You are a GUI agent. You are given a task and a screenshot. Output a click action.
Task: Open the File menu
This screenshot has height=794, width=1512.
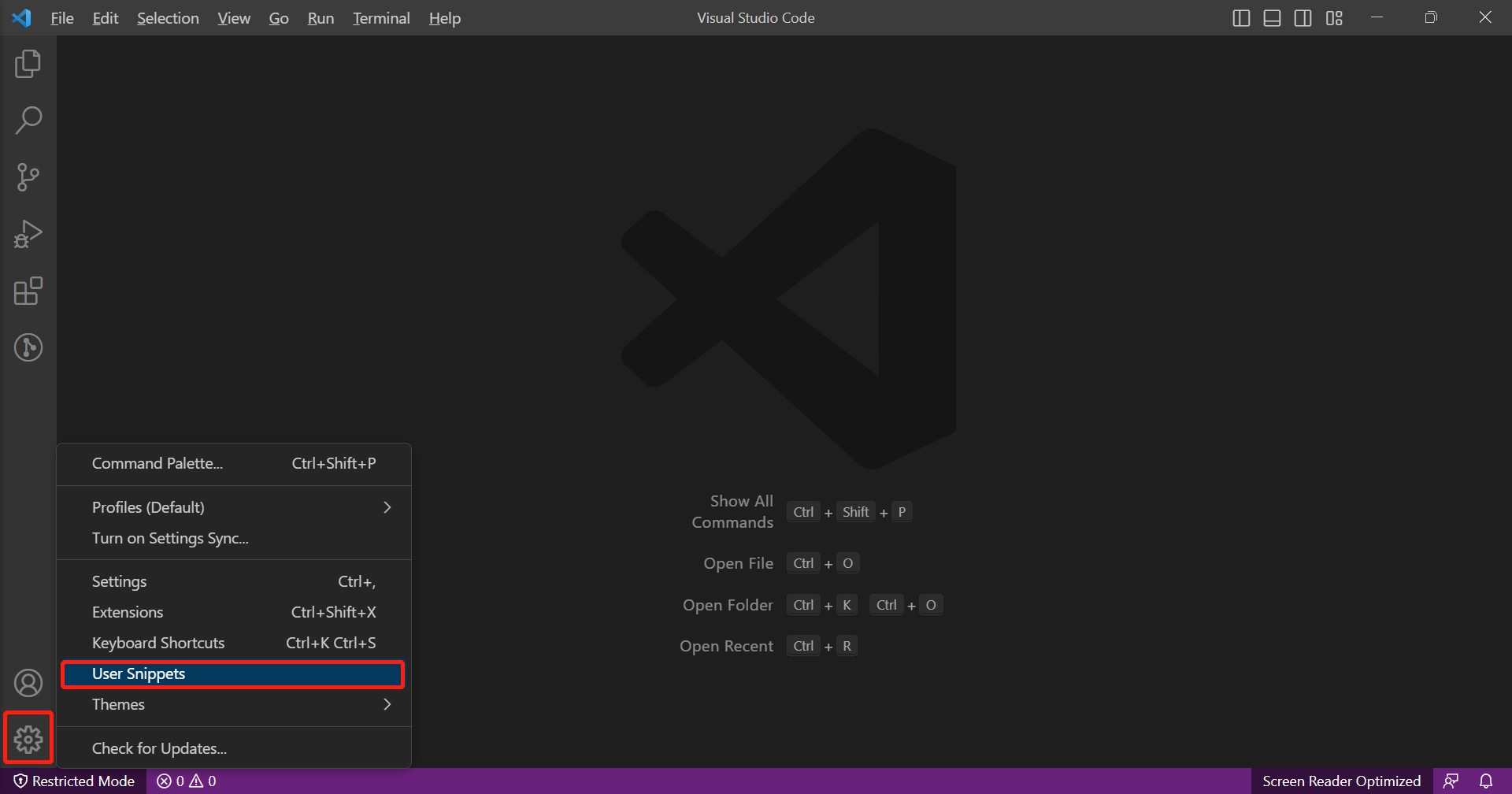(62, 17)
